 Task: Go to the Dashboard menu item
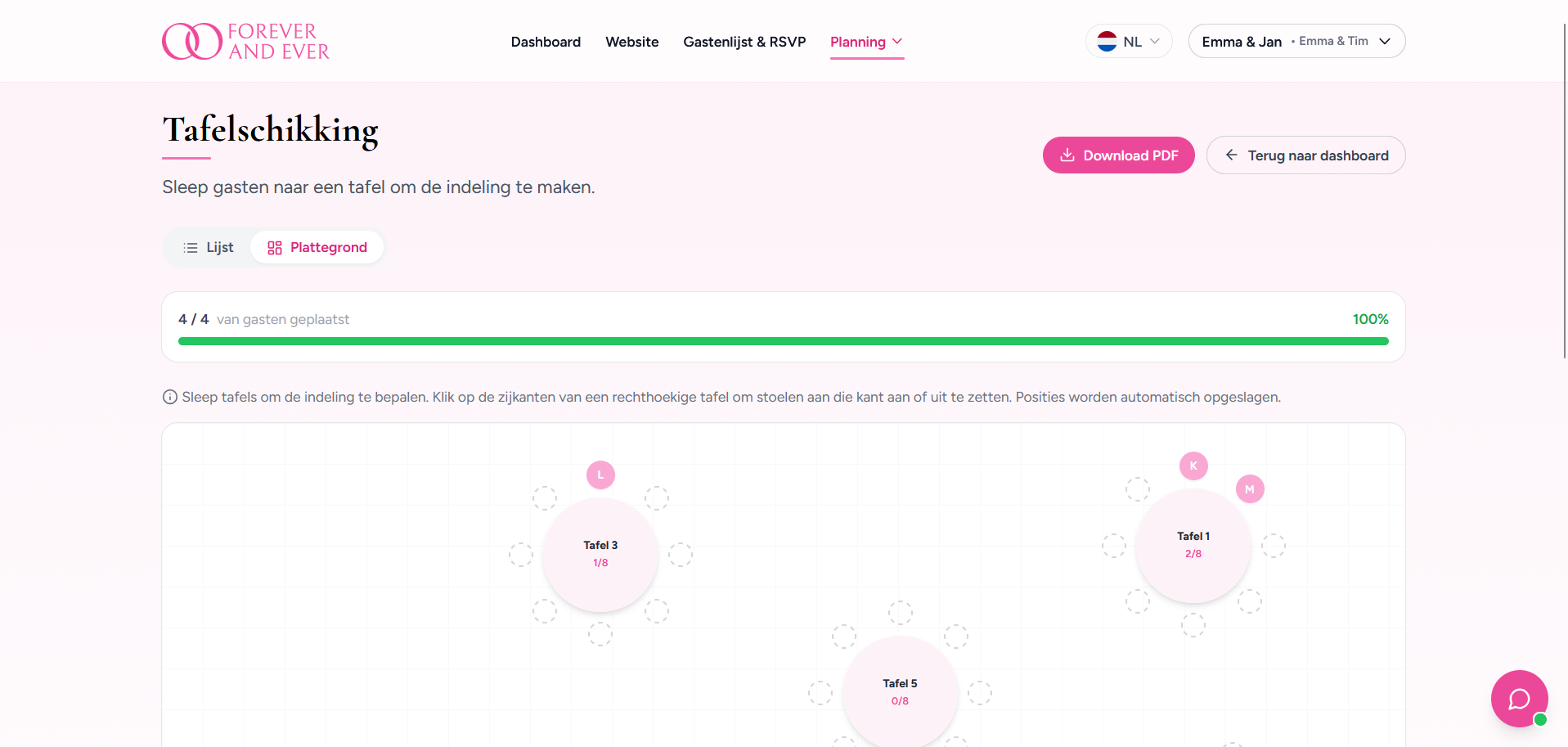546,42
